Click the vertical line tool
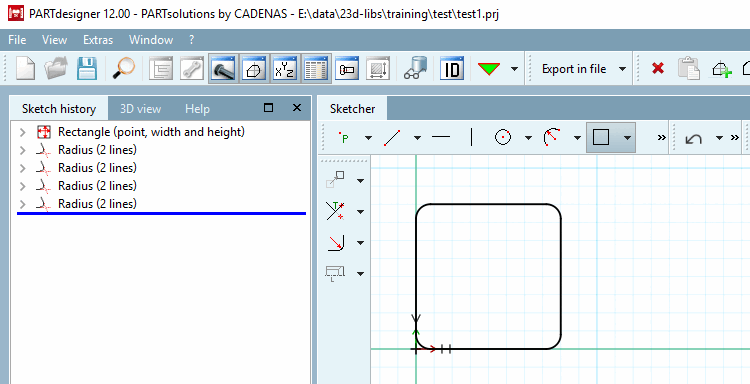 click(x=471, y=138)
